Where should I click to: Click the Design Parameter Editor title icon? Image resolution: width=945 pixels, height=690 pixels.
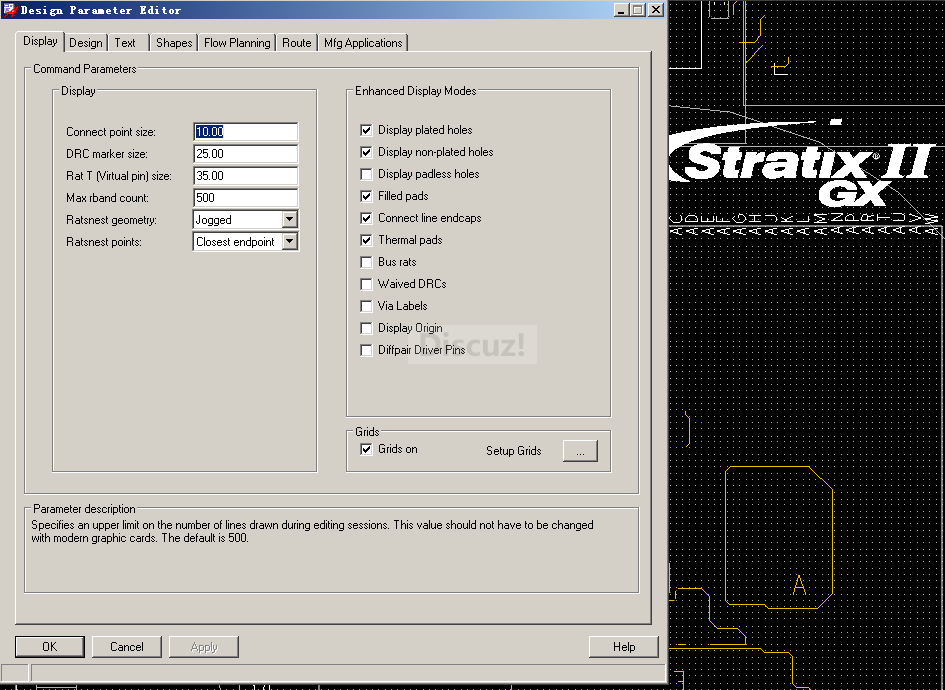point(10,10)
